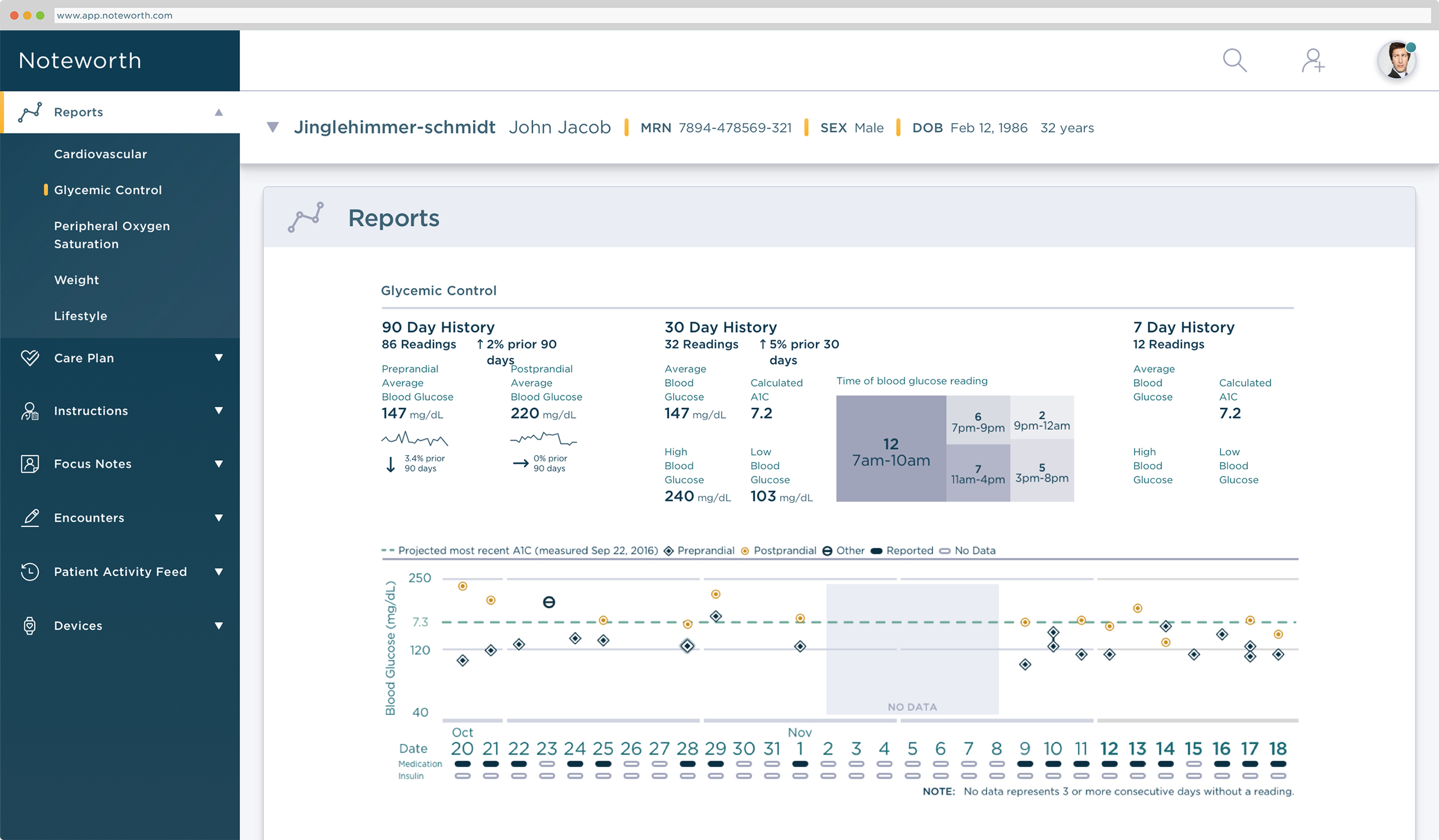Collapse the Reports sidebar section
The height and width of the screenshot is (840, 1439).
pos(219,112)
